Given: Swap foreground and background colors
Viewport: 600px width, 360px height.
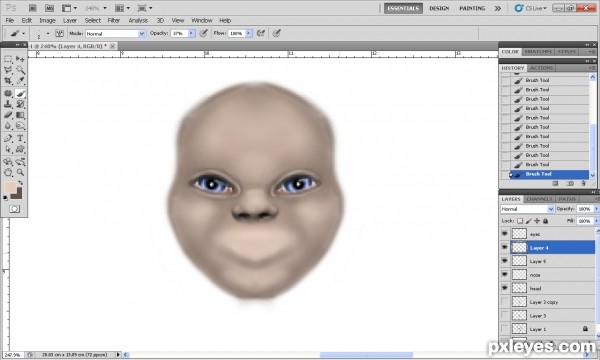Looking at the screenshot, I should 20,183.
